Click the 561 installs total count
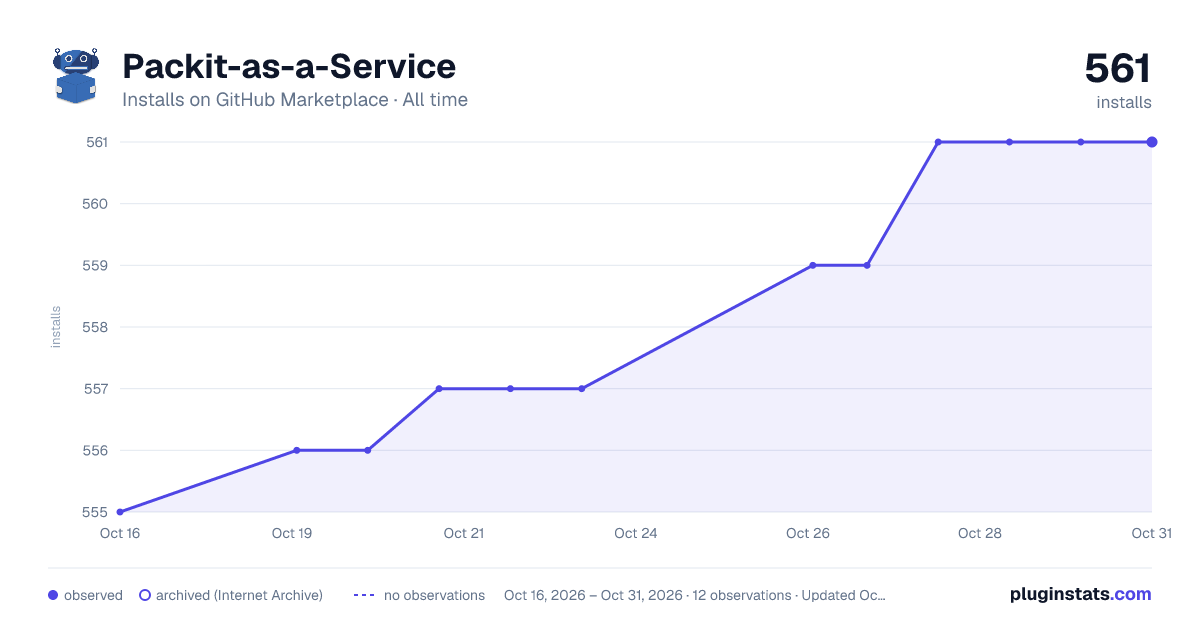This screenshot has height=630, width=1200. (x=1118, y=69)
